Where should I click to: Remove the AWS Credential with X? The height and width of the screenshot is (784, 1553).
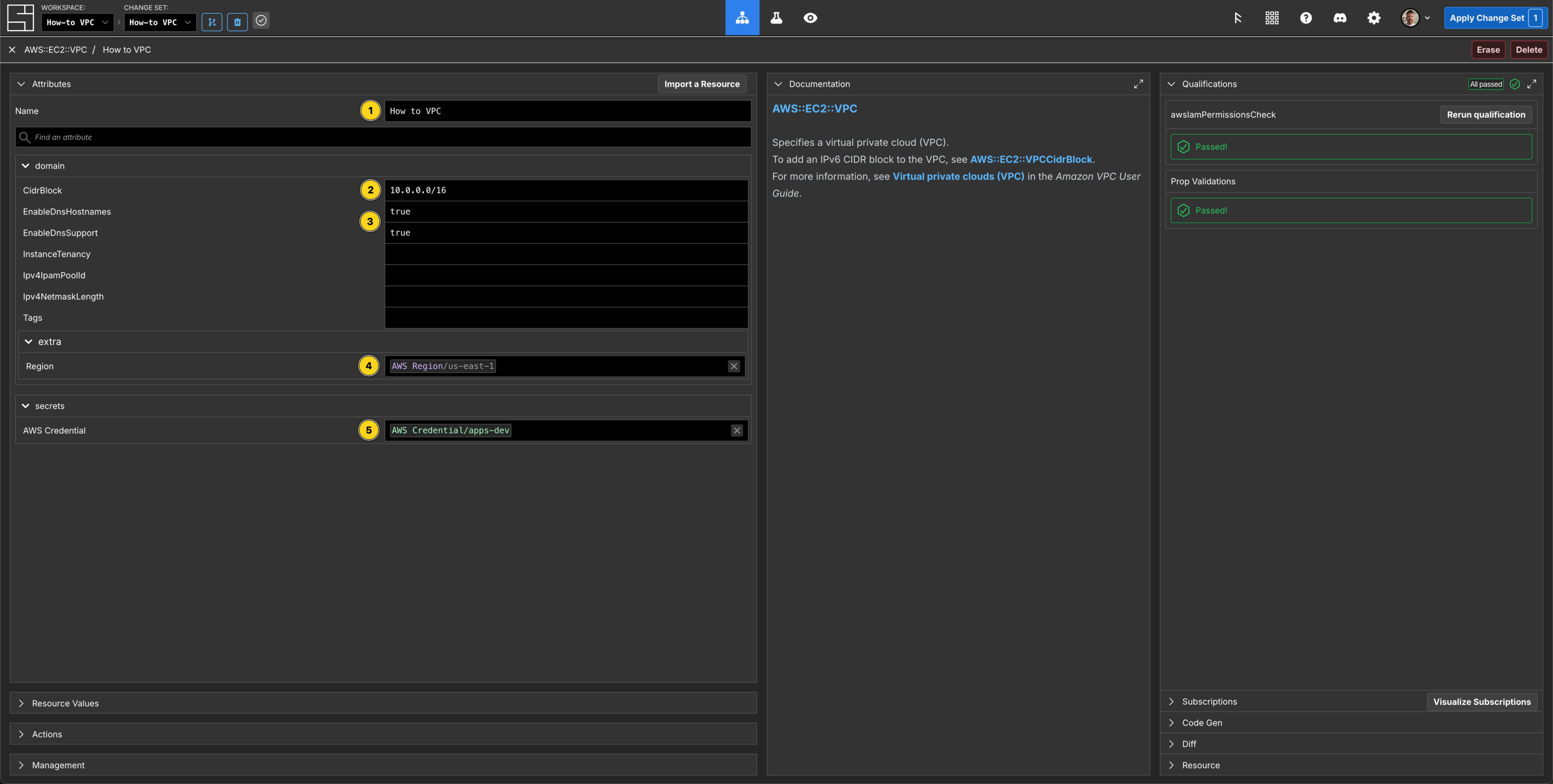[737, 430]
